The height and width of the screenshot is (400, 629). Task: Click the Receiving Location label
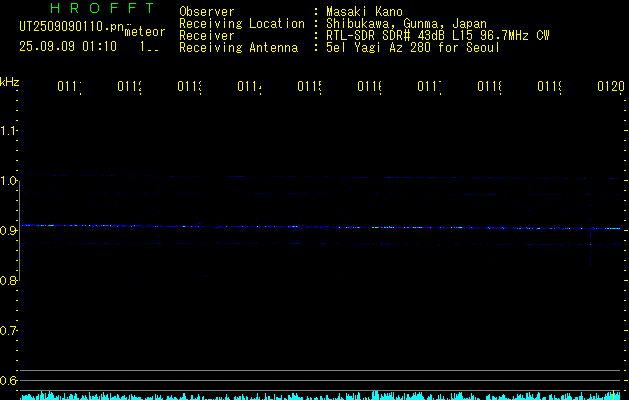pyautogui.click(x=242, y=24)
